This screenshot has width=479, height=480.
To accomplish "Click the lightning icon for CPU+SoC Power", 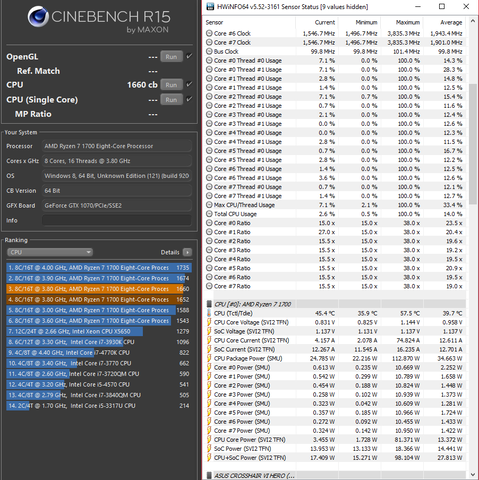I will (x=209, y=458).
